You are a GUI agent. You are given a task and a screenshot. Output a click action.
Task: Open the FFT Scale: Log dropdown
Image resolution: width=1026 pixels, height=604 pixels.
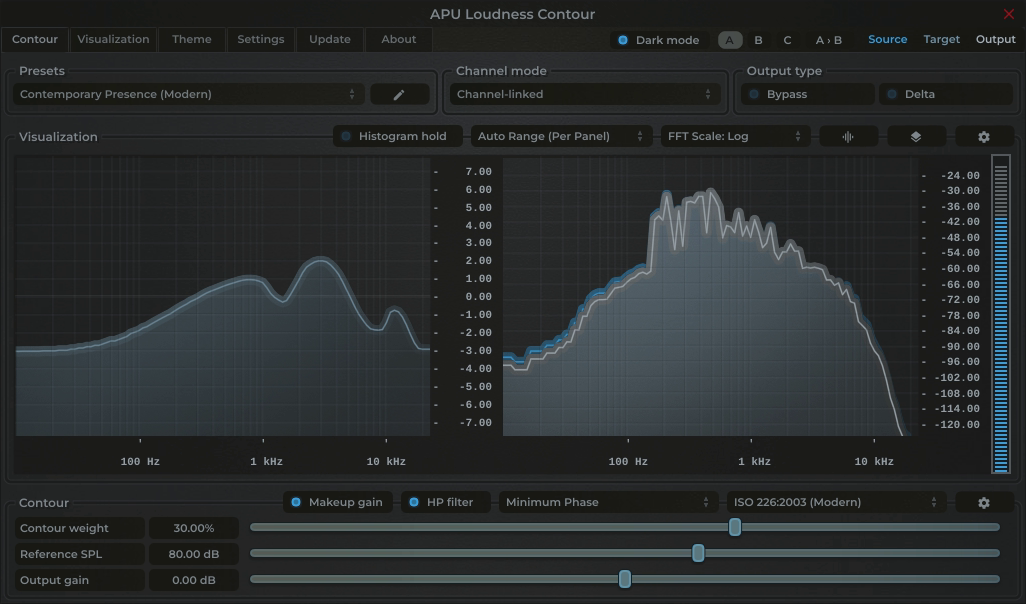(734, 136)
